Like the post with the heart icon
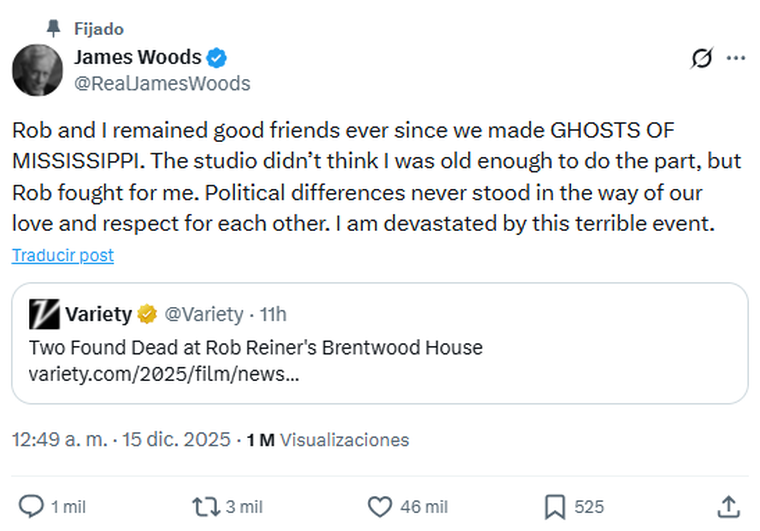The height and width of the screenshot is (531, 760). (x=380, y=506)
